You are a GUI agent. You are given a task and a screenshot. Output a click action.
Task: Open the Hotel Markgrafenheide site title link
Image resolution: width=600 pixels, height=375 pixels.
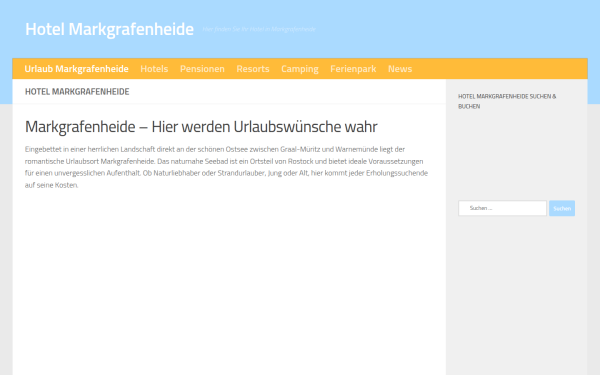pos(109,29)
